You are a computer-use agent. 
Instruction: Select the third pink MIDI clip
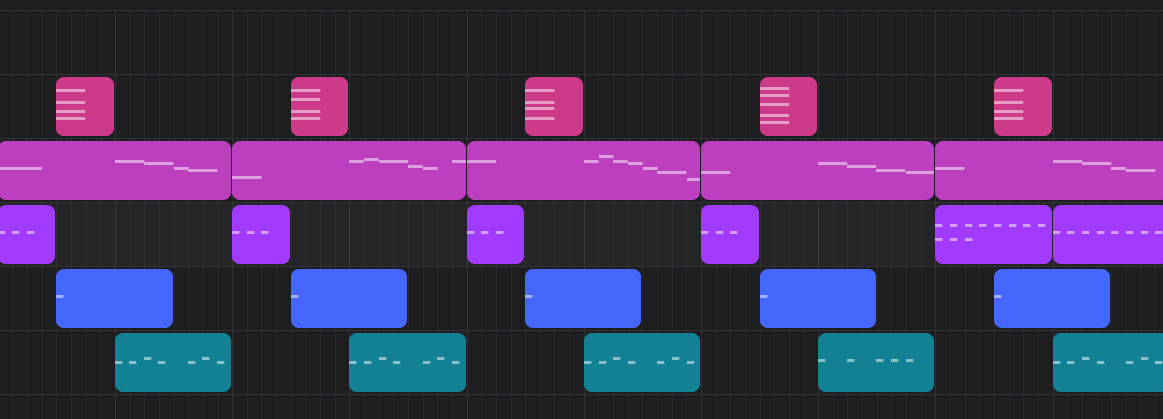[554, 106]
